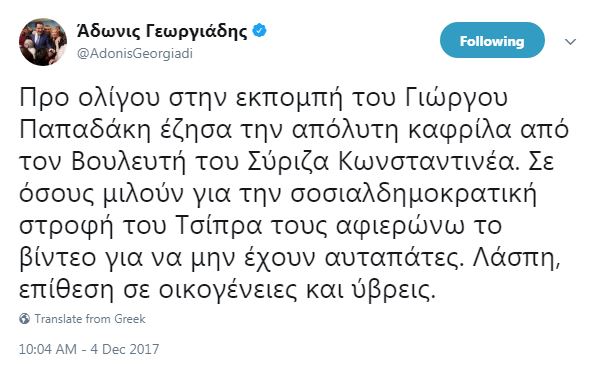Image resolution: width=590 pixels, height=365 pixels.
Task: Open Άδωνις Γεωργιάδης profile picture
Action: click(43, 42)
